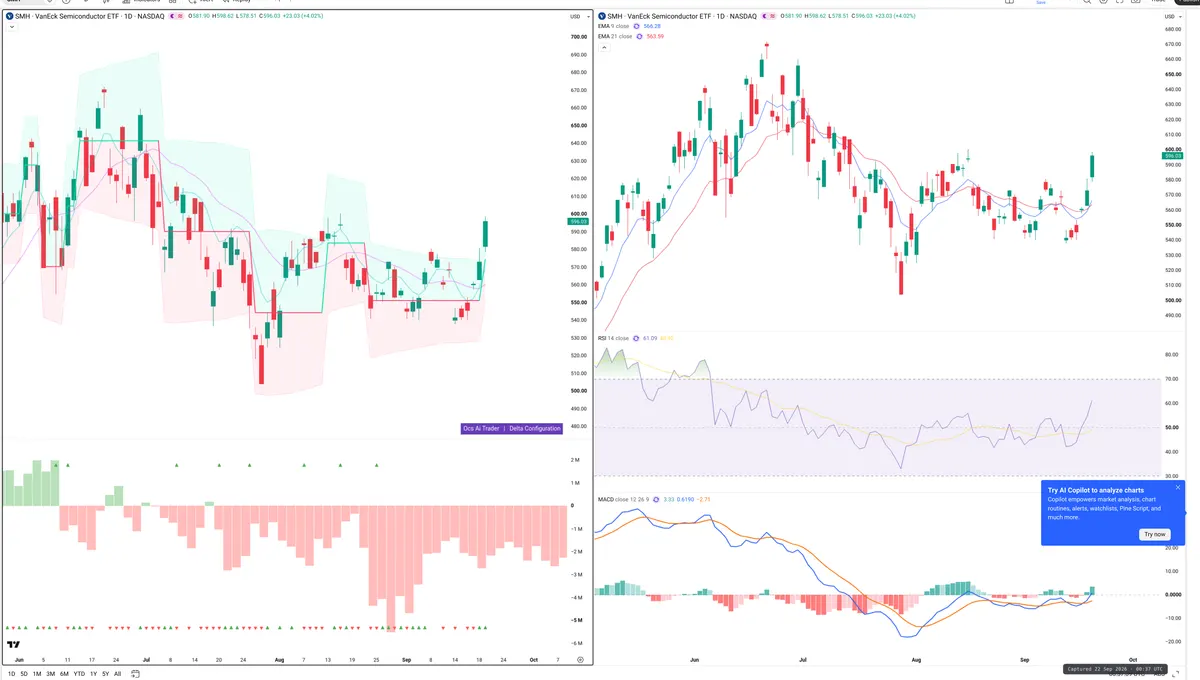Select the 5D time range
Image resolution: width=1200 pixels, height=680 pixels.
click(x=24, y=673)
